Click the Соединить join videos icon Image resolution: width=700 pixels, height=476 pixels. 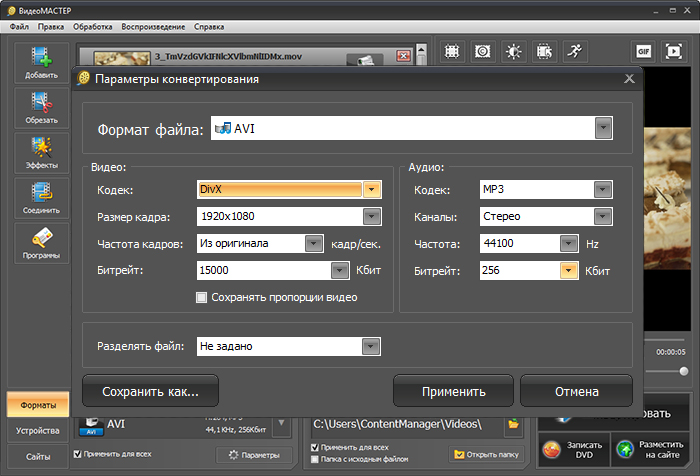[x=42, y=198]
